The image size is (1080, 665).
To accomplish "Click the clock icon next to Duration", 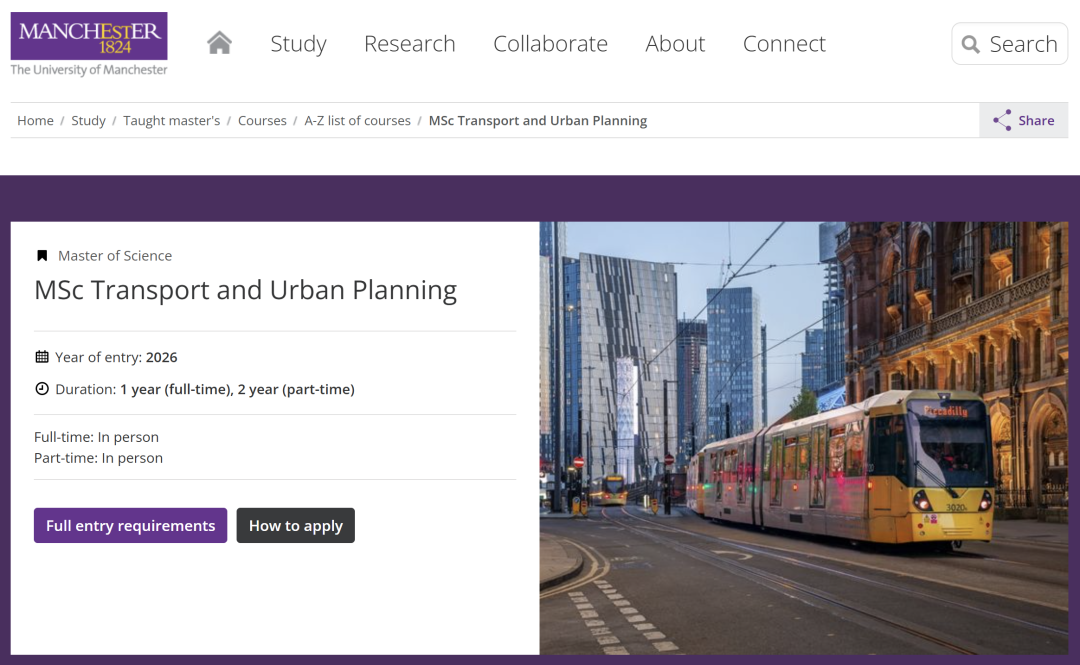I will 42,389.
